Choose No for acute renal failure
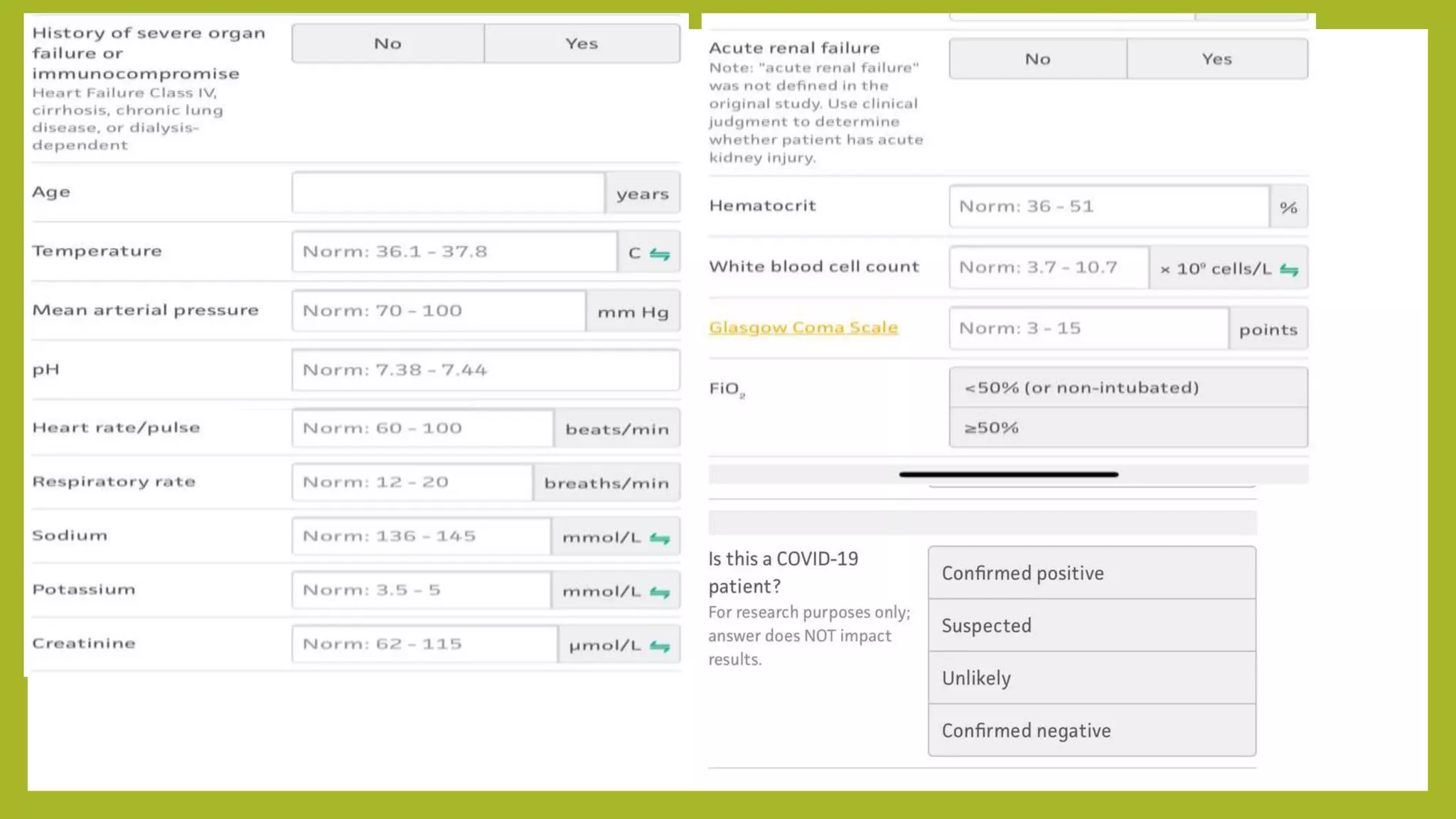 click(1037, 59)
